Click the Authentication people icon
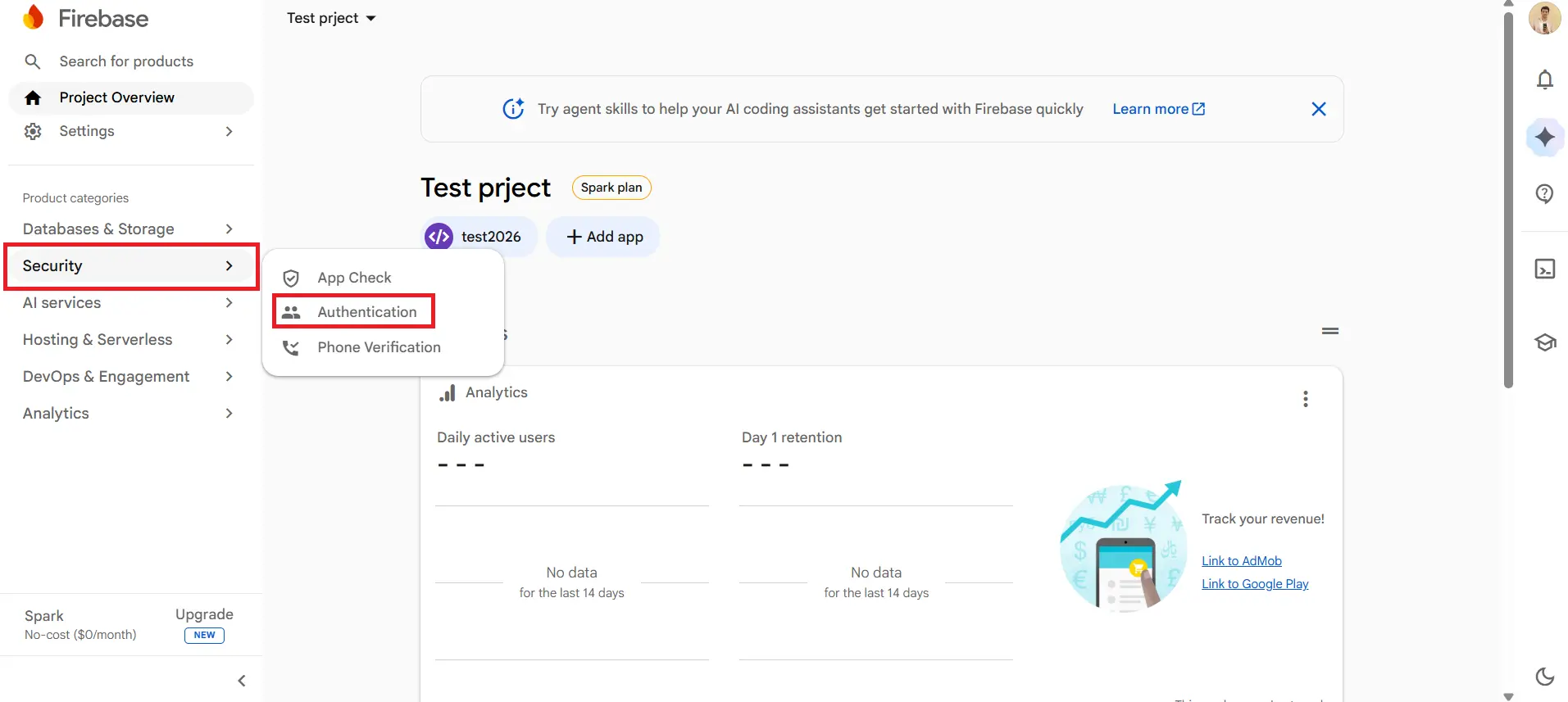1568x702 pixels. coord(291,312)
